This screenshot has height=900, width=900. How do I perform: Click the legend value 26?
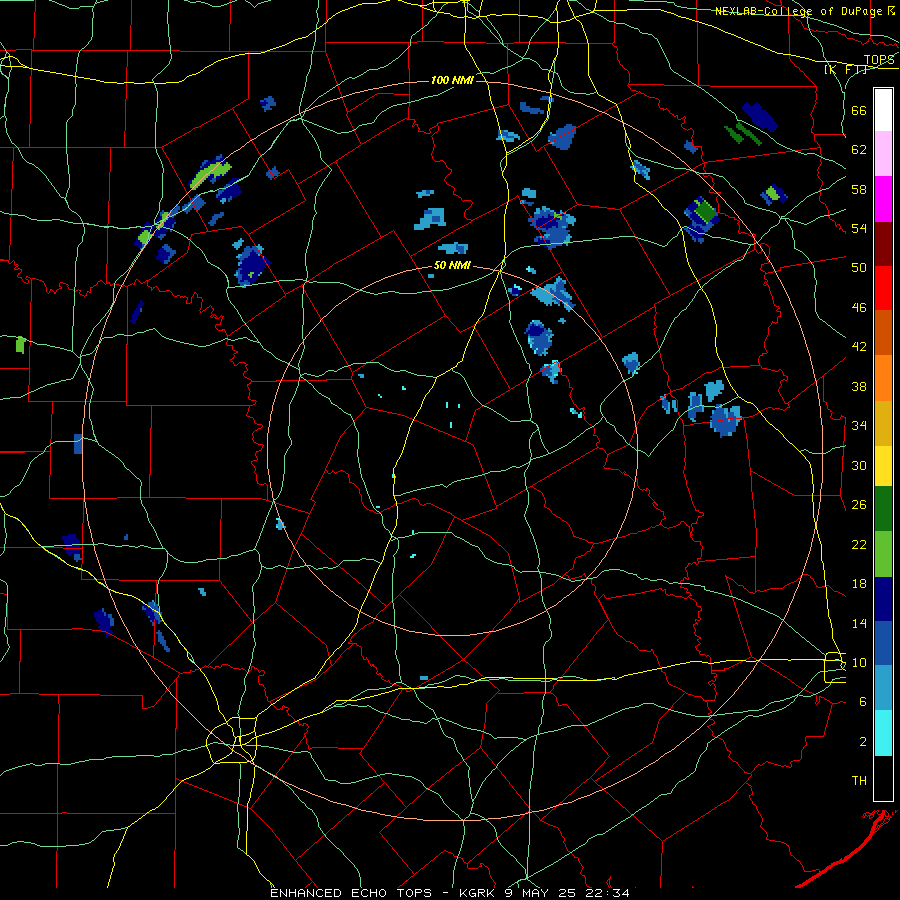(x=859, y=505)
